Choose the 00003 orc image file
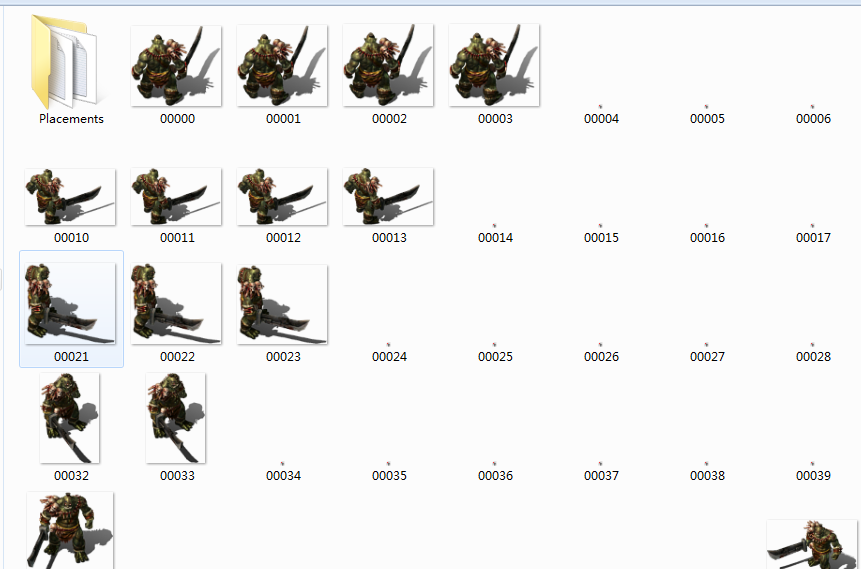 [494, 65]
